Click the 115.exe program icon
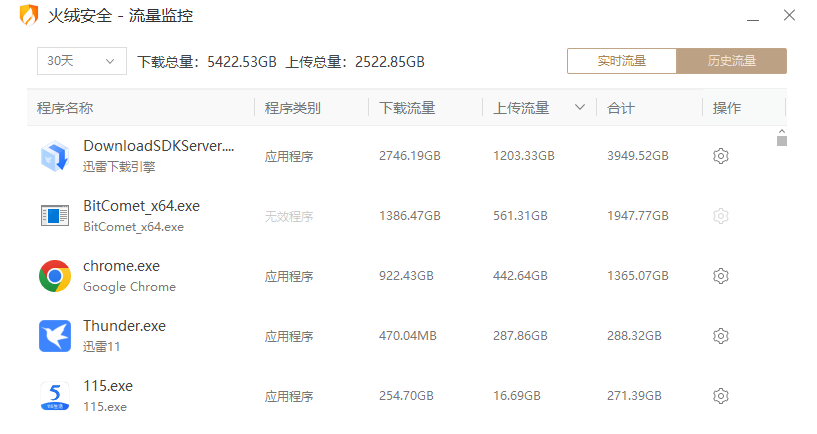 55,396
